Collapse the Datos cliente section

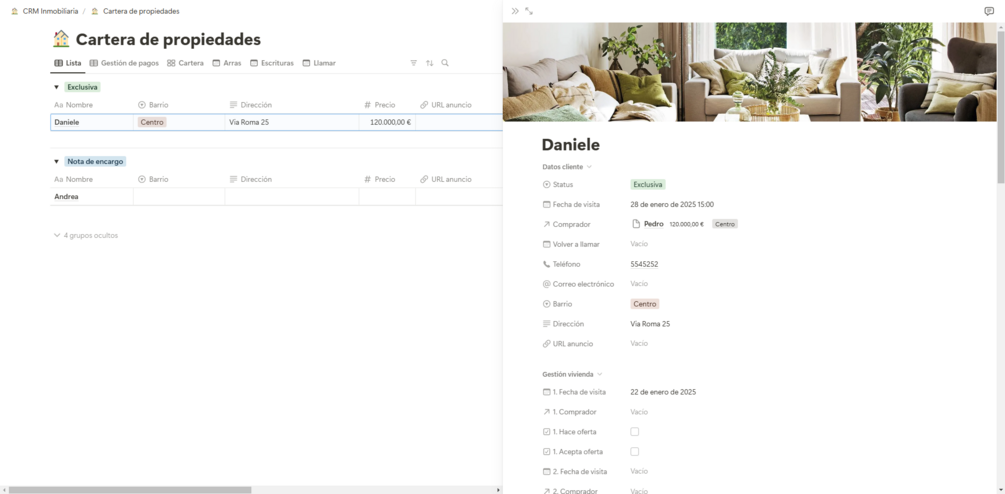click(x=567, y=167)
